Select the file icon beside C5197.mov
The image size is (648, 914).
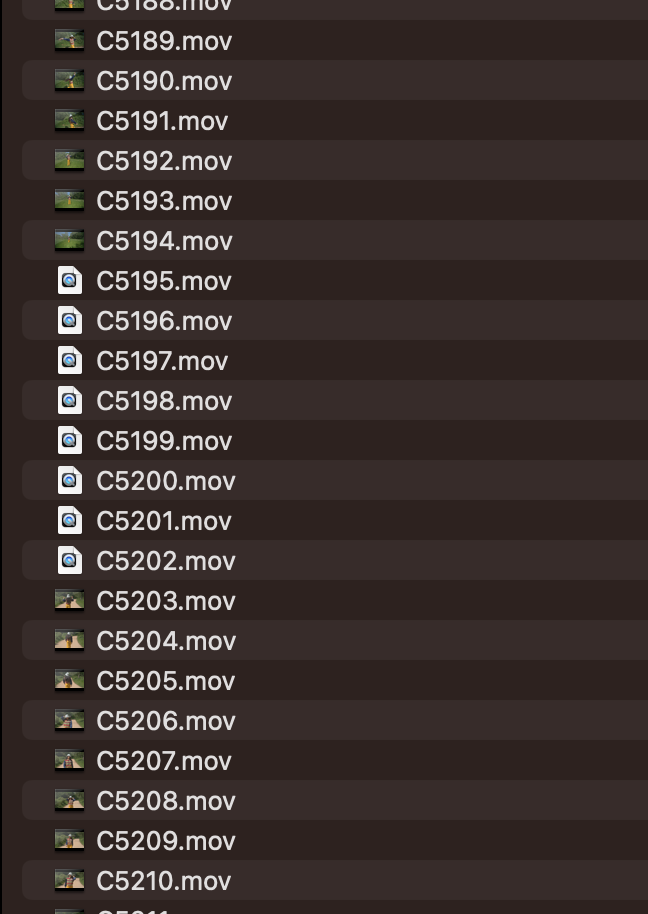pyautogui.click(x=69, y=360)
